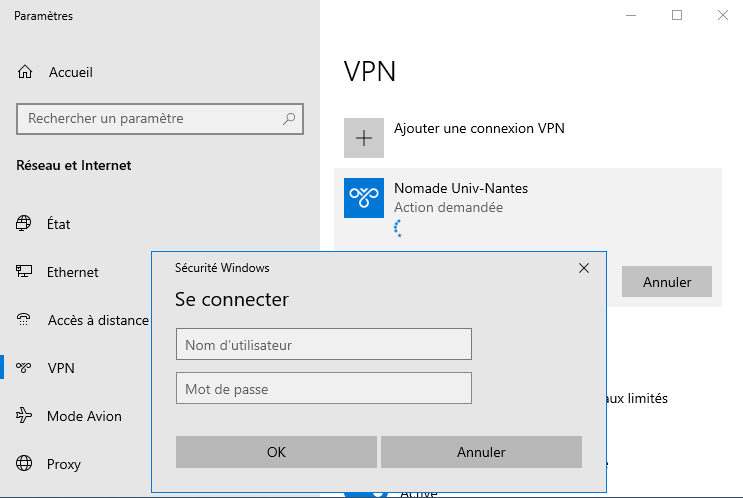Open the Ethernet settings page
Viewport: 743px width, 498px height.
click(x=72, y=272)
